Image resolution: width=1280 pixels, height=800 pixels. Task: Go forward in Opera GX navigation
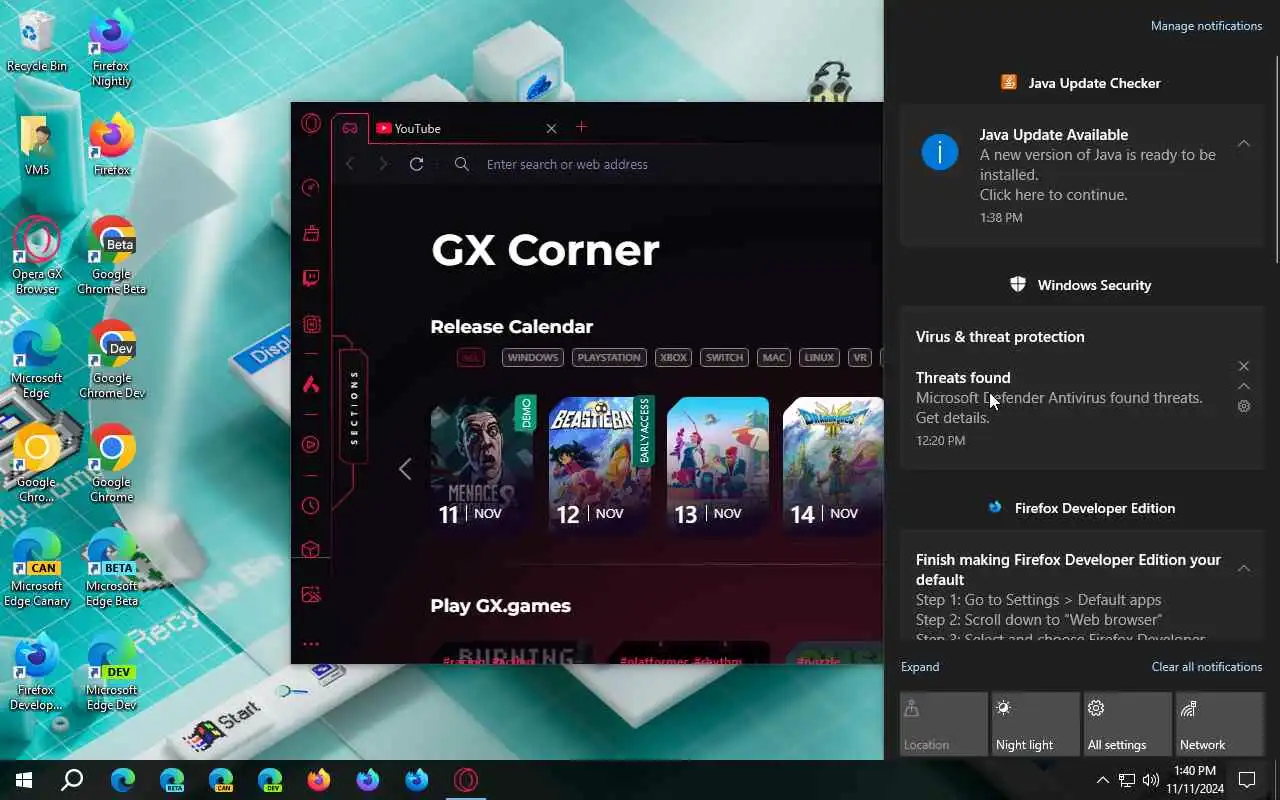click(x=383, y=164)
